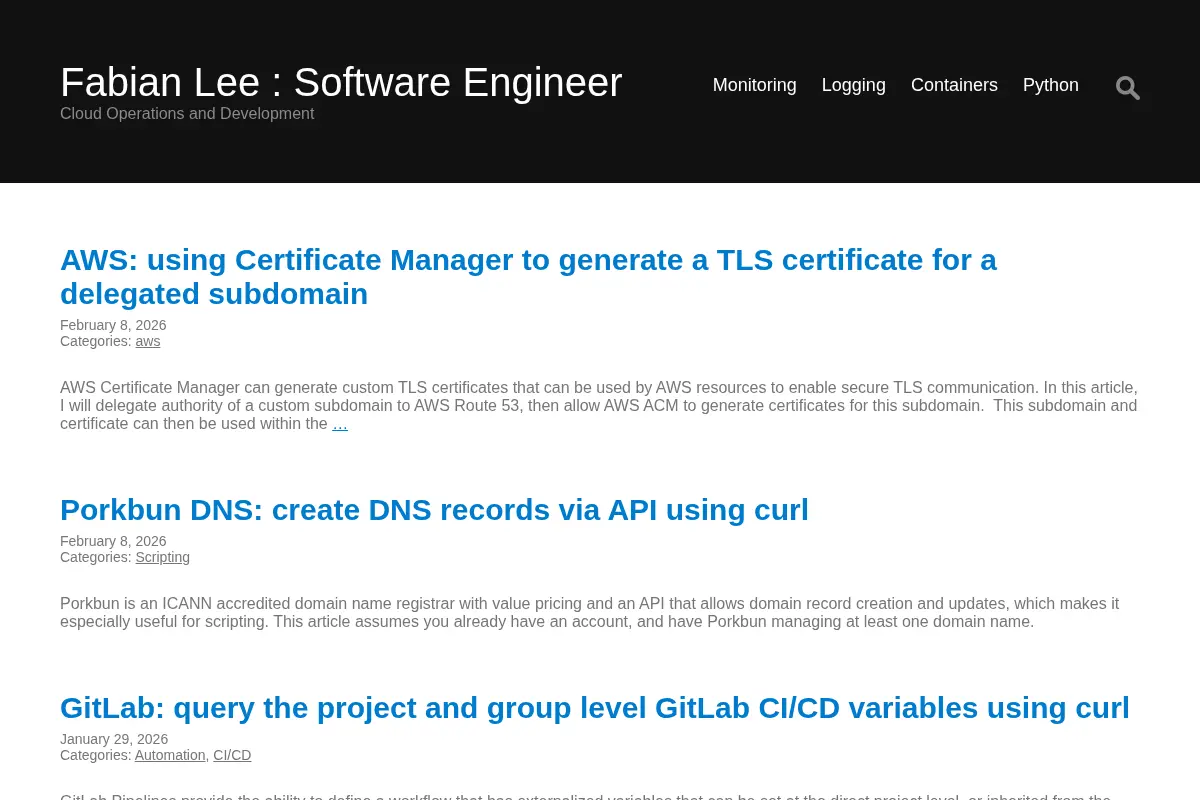Open the Automation category link

[170, 755]
